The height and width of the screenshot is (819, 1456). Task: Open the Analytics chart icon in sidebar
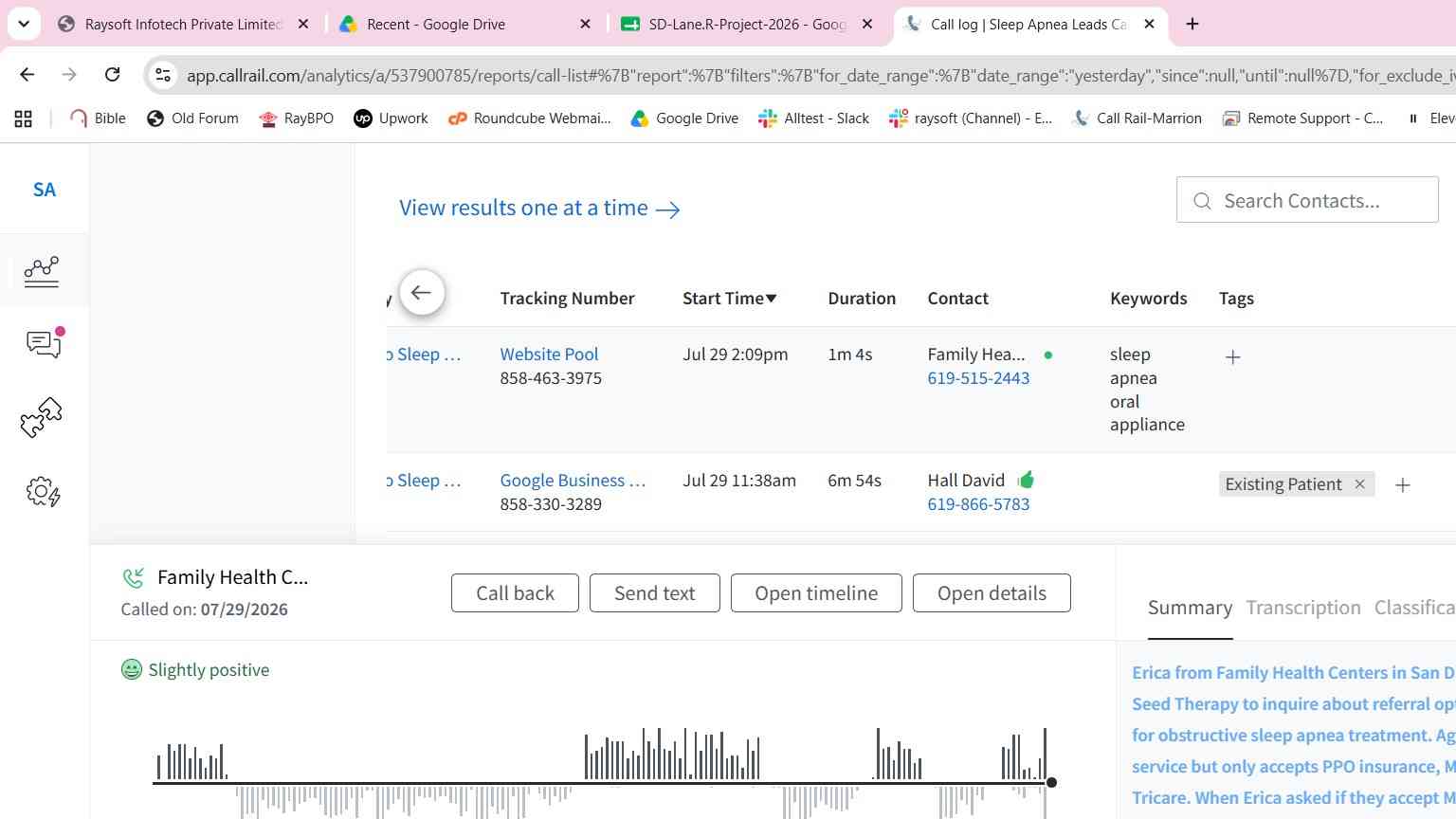point(42,272)
